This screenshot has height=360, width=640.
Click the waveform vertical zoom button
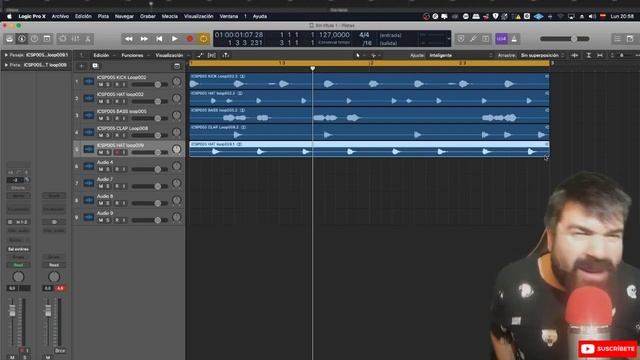[x=575, y=55]
